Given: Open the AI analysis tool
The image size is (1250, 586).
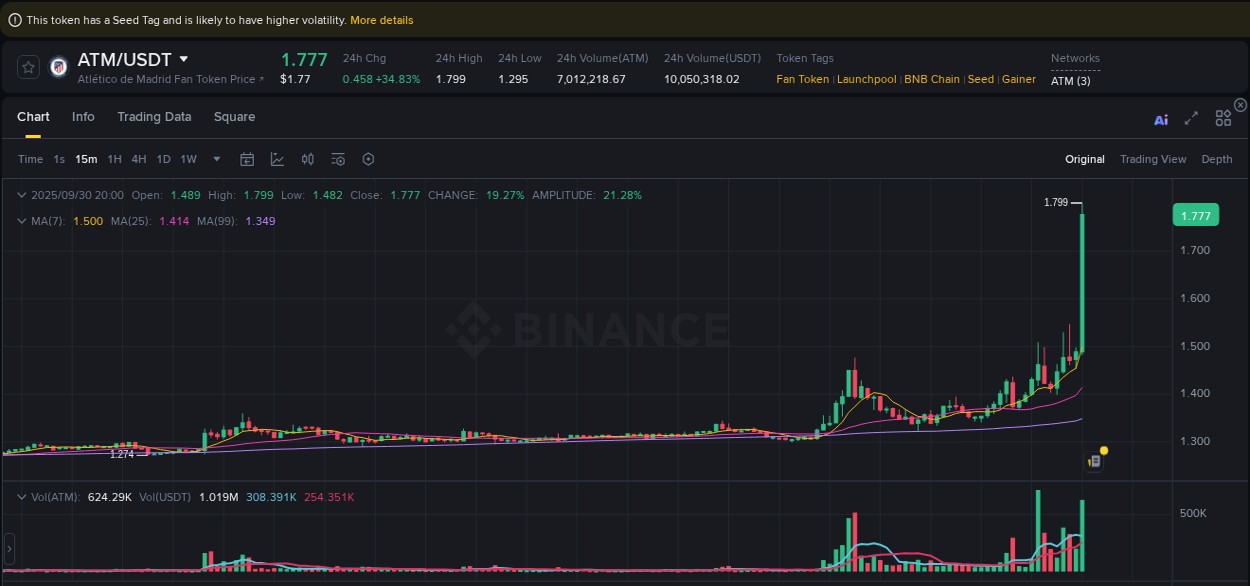Looking at the screenshot, I should [1160, 118].
